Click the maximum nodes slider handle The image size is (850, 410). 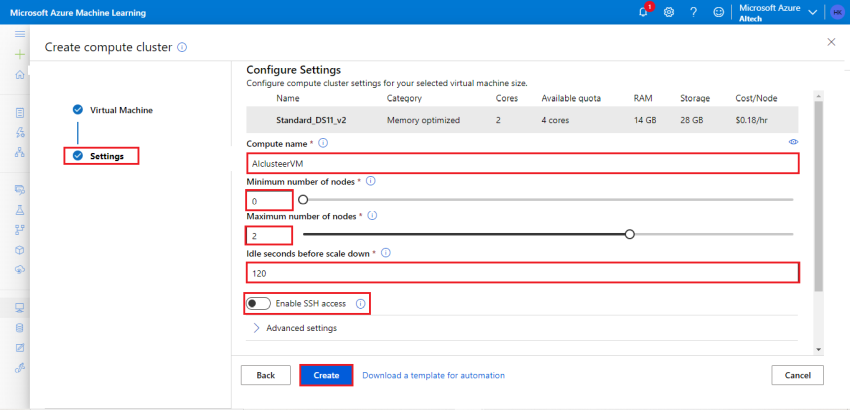pos(629,234)
